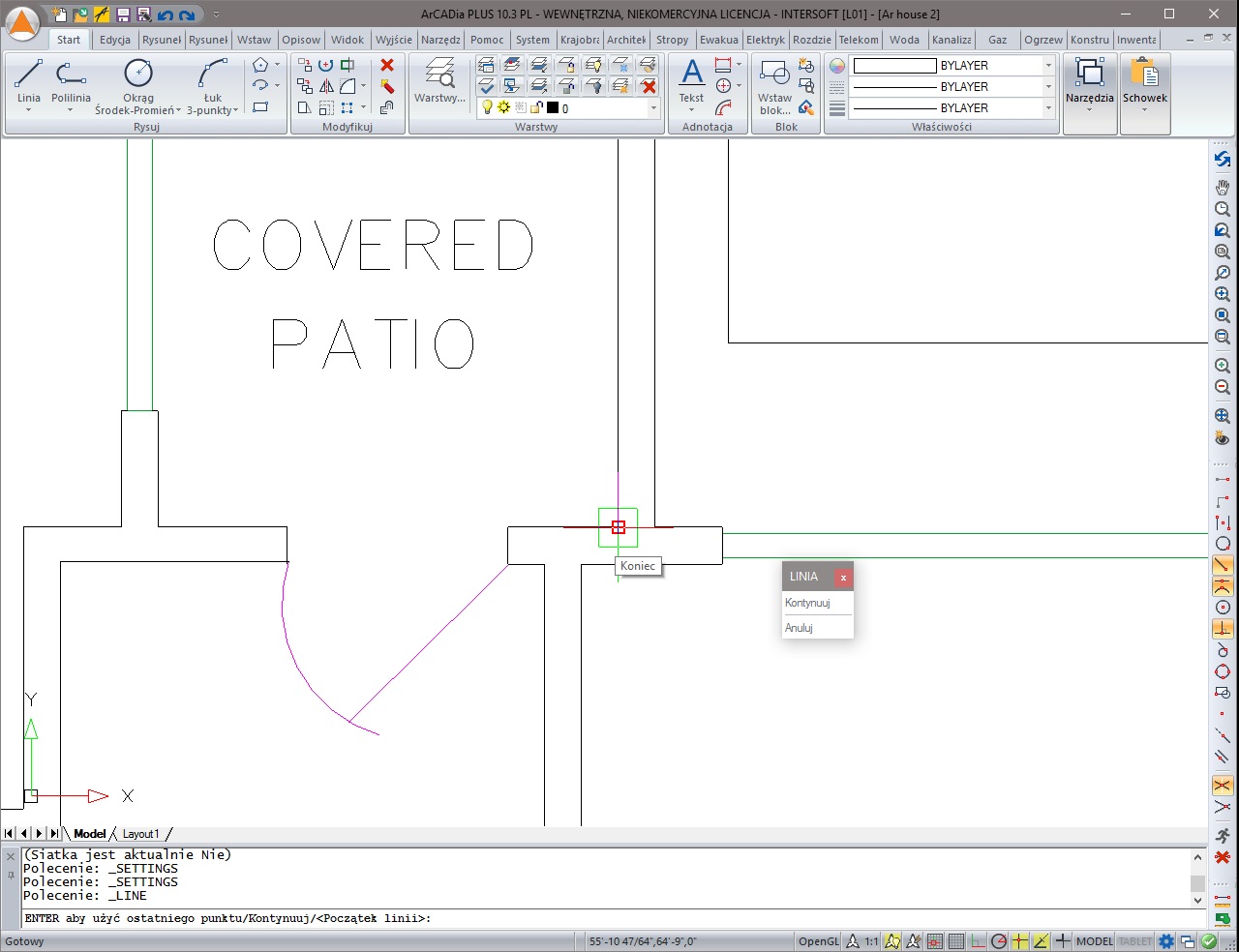Switch to the Layout1 tab

tap(140, 834)
